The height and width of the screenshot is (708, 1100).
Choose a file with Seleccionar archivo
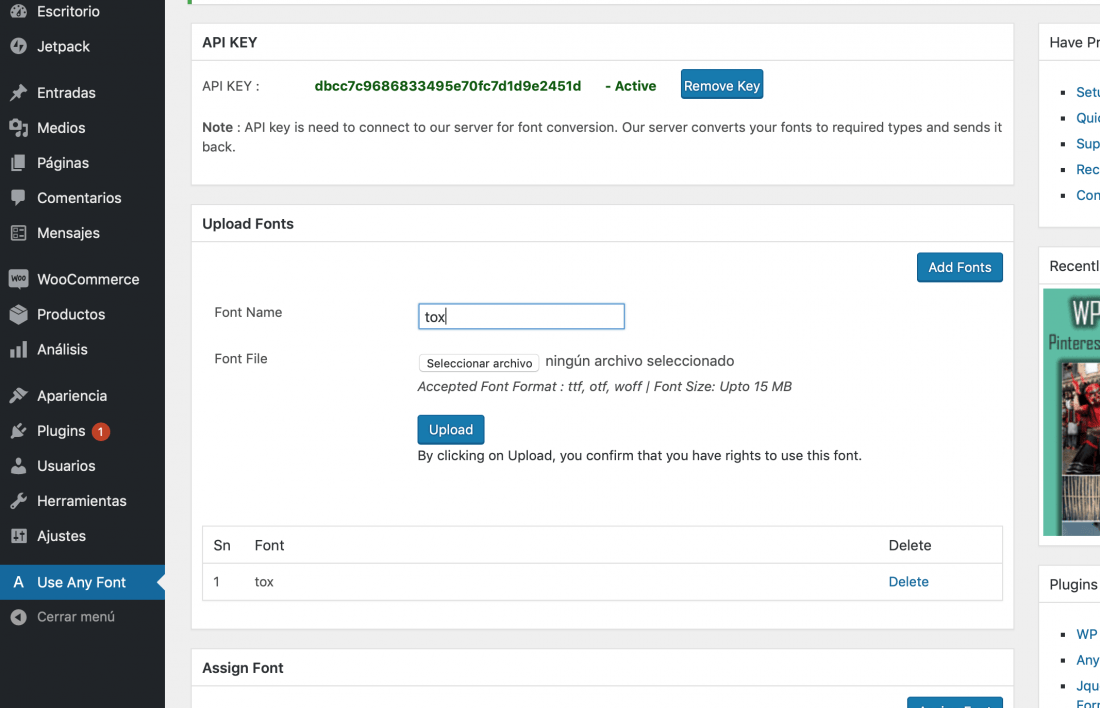click(x=479, y=363)
